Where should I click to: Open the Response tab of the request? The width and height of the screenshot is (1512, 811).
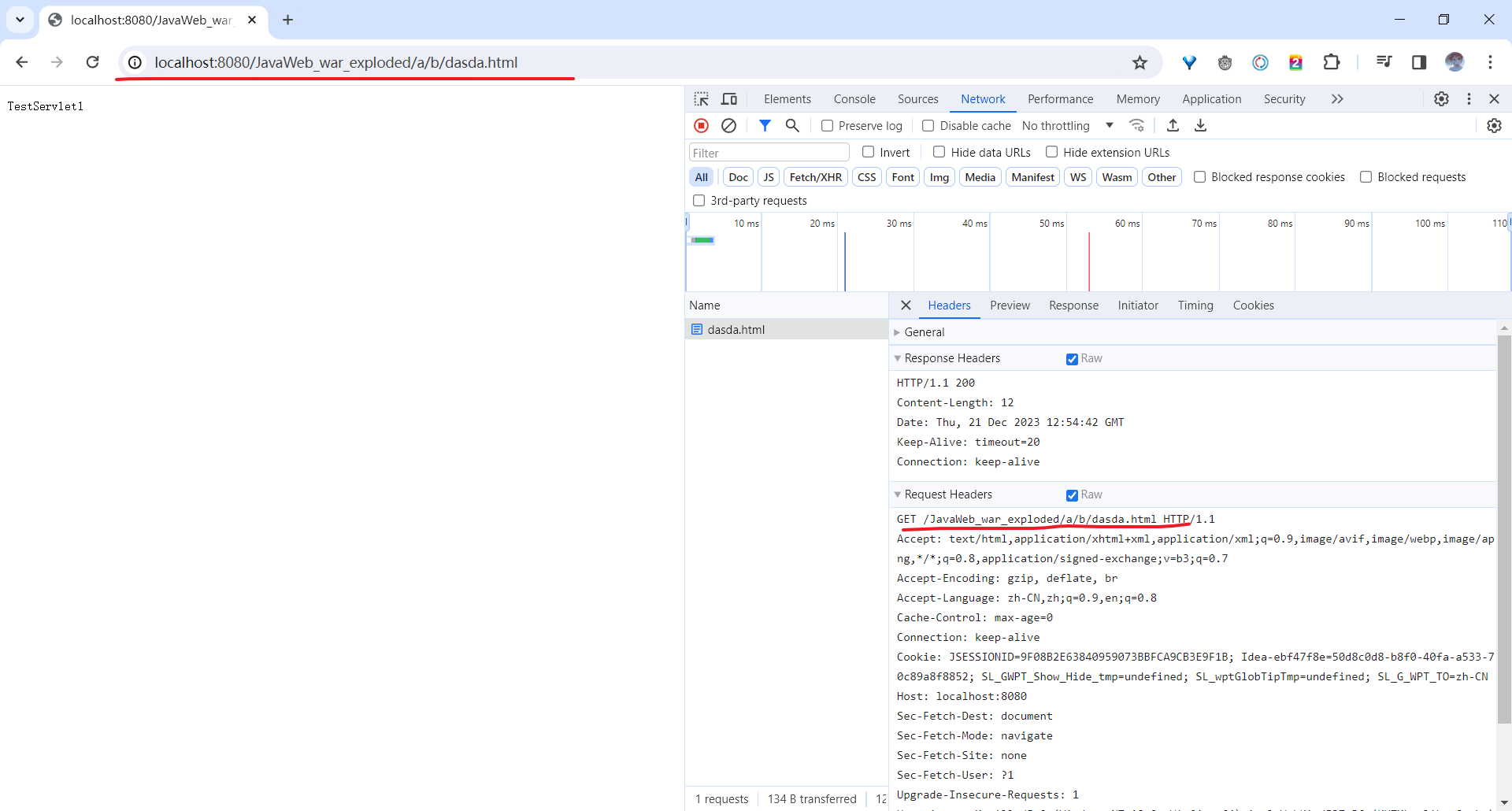point(1073,306)
